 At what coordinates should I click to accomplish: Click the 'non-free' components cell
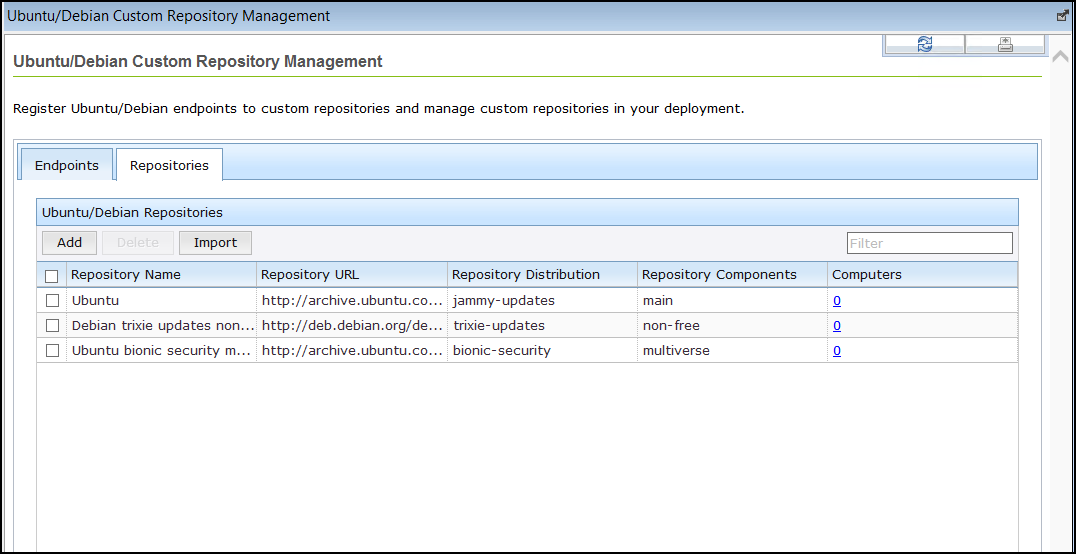pyautogui.click(x=732, y=325)
